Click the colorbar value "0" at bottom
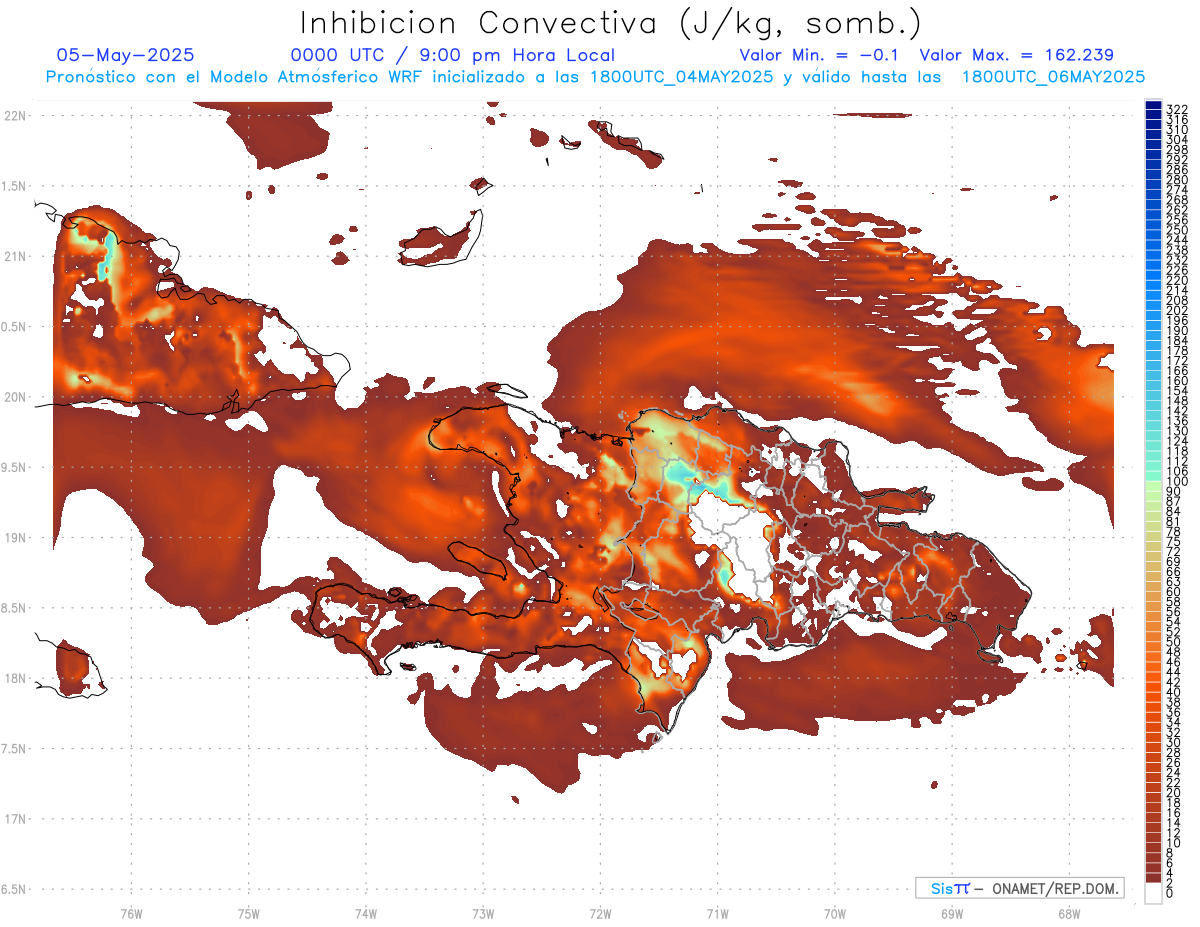Screen dimensions: 1200x927 click(1171, 894)
